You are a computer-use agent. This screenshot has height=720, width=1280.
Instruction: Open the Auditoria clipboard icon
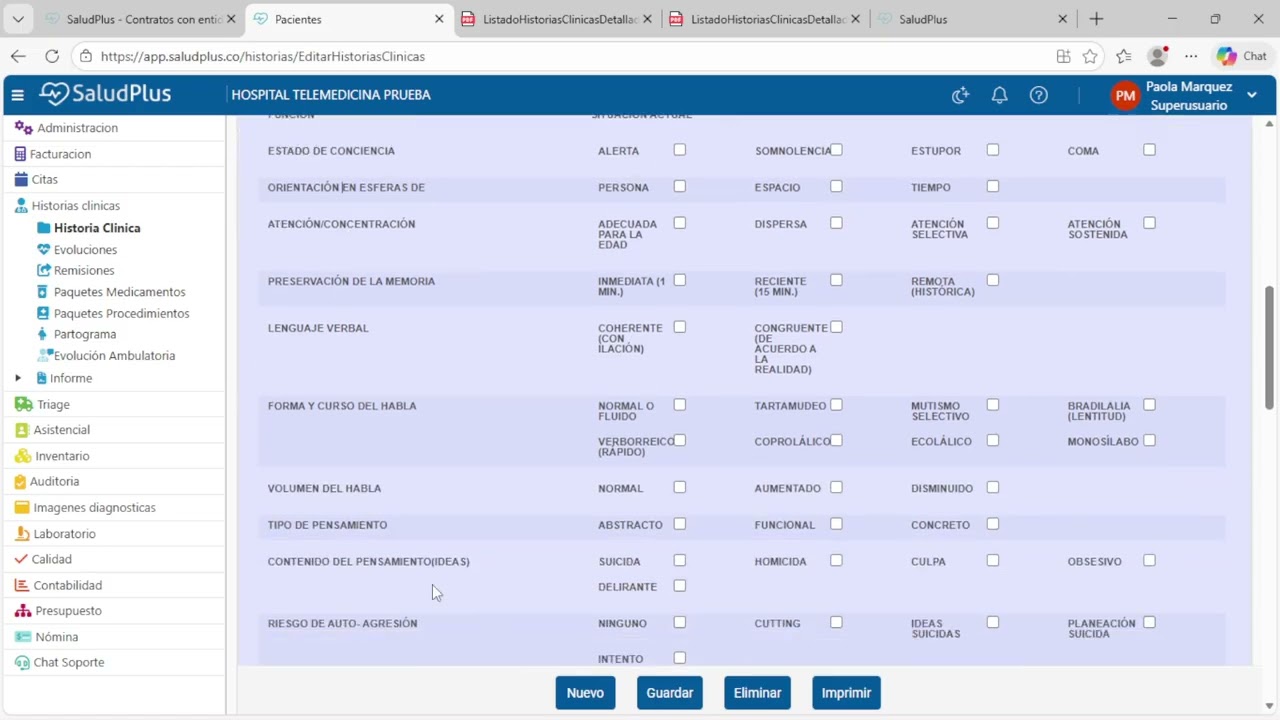20,482
